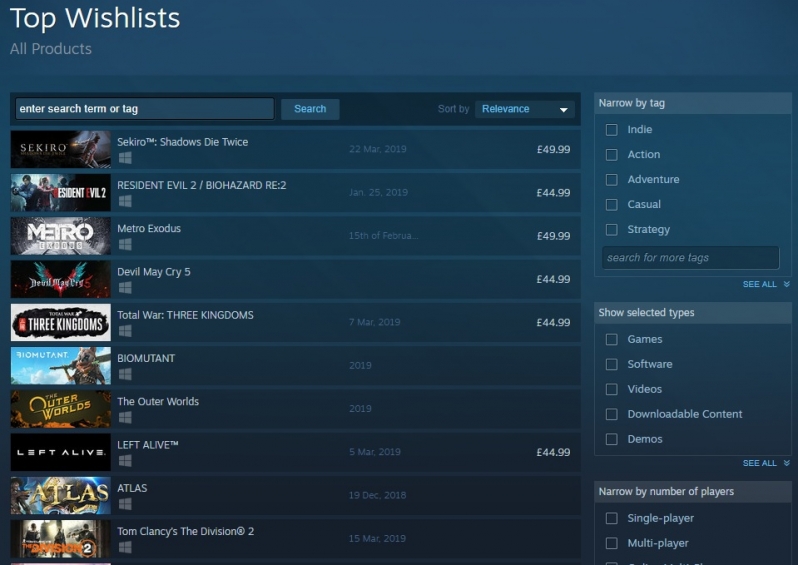Click the Windows icon under The Outer Worlds

coord(125,417)
